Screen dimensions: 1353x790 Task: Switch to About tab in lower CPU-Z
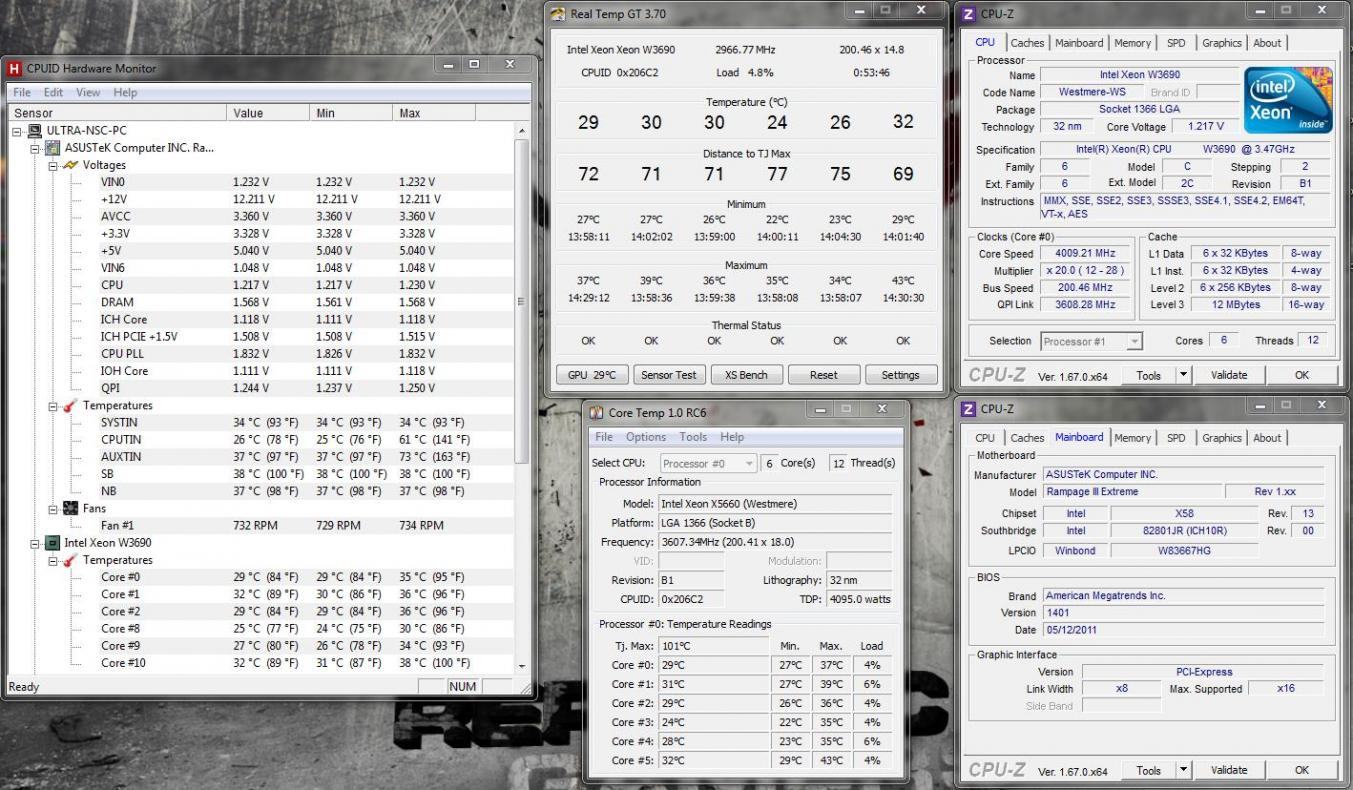(x=1267, y=438)
